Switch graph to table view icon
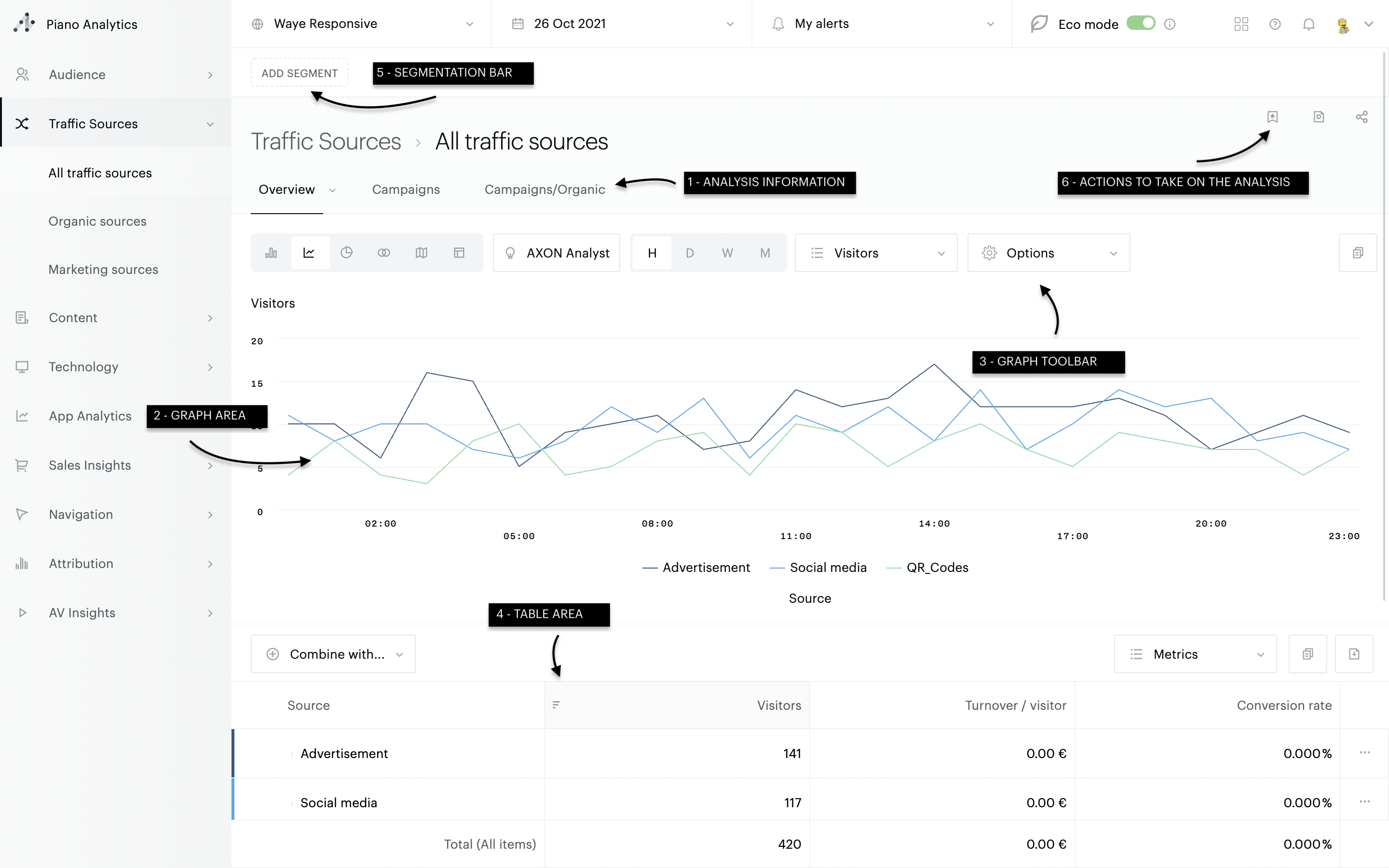Screen dimensions: 1389x868 point(459,253)
